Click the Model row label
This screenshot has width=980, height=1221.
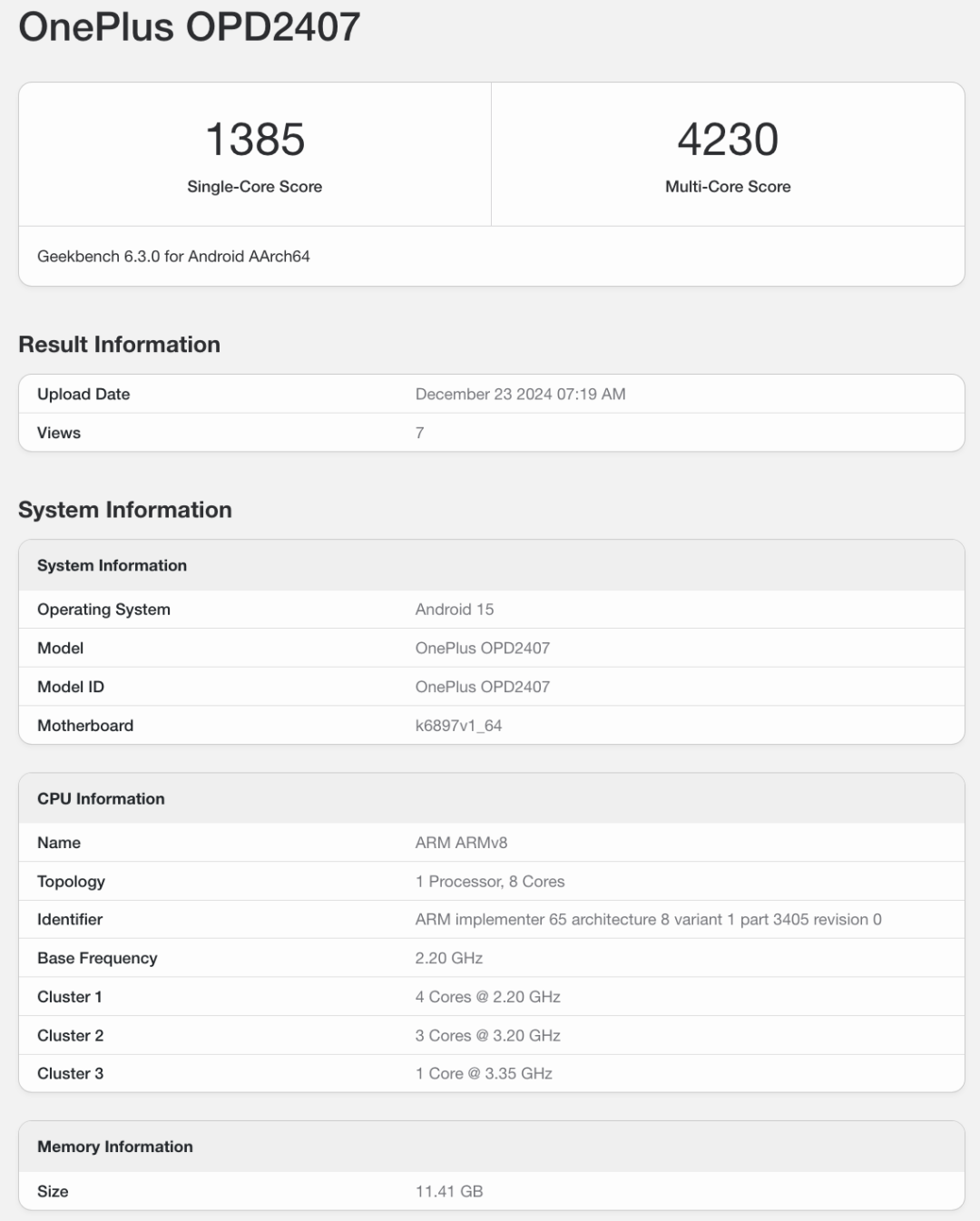click(x=60, y=649)
